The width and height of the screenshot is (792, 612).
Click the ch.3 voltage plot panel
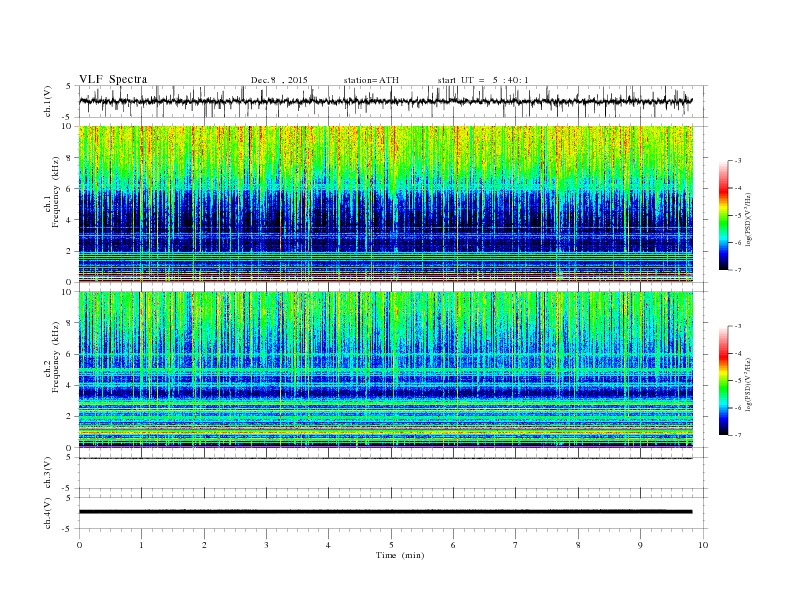coord(393,473)
